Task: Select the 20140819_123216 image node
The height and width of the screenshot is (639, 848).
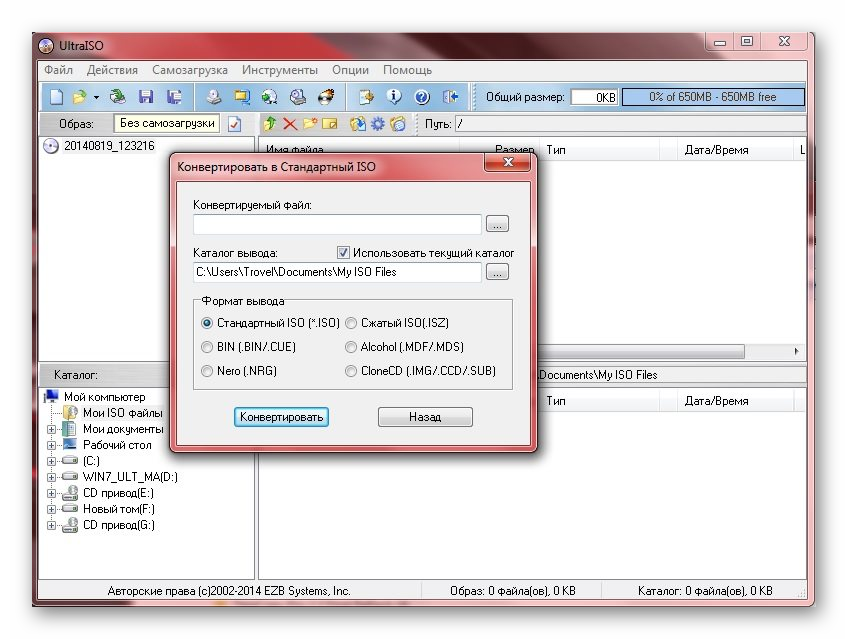Action: [x=109, y=146]
